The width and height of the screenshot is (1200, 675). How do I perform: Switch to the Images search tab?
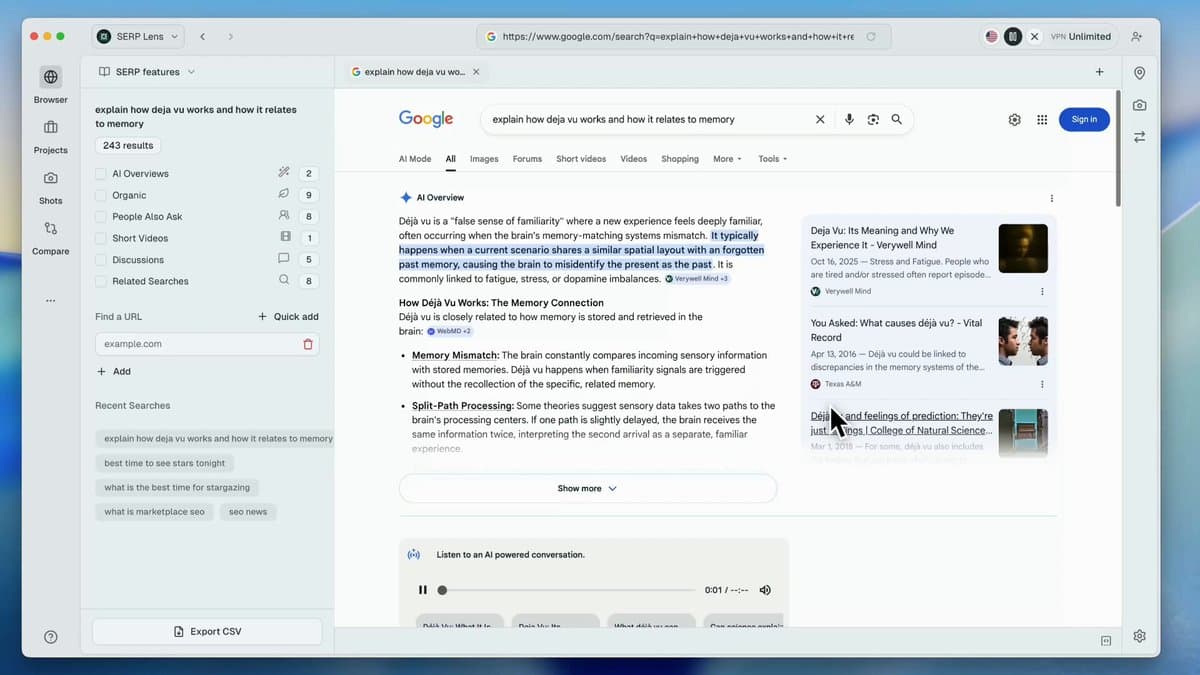484,158
